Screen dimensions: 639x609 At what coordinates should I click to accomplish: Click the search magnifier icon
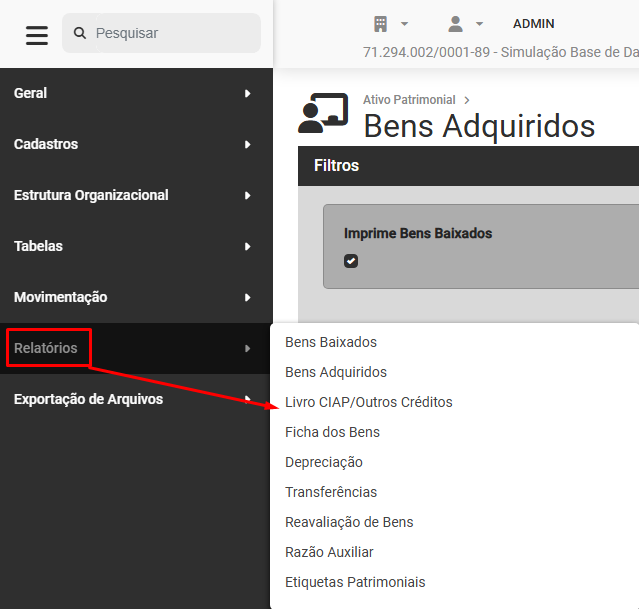pyautogui.click(x=80, y=33)
